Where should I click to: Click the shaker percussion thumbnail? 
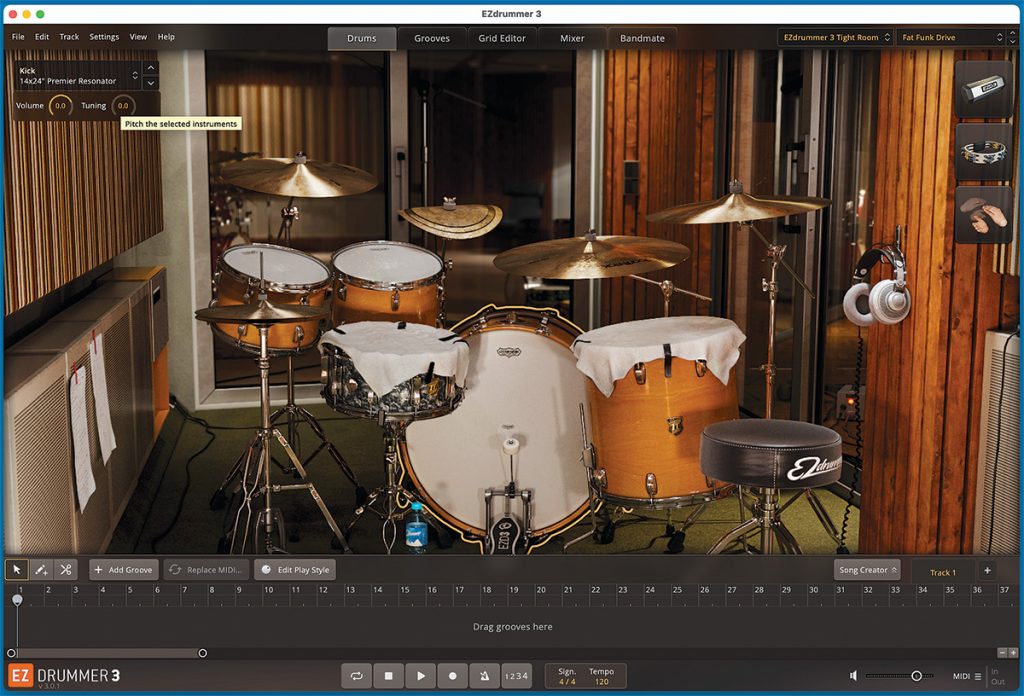pyautogui.click(x=984, y=89)
